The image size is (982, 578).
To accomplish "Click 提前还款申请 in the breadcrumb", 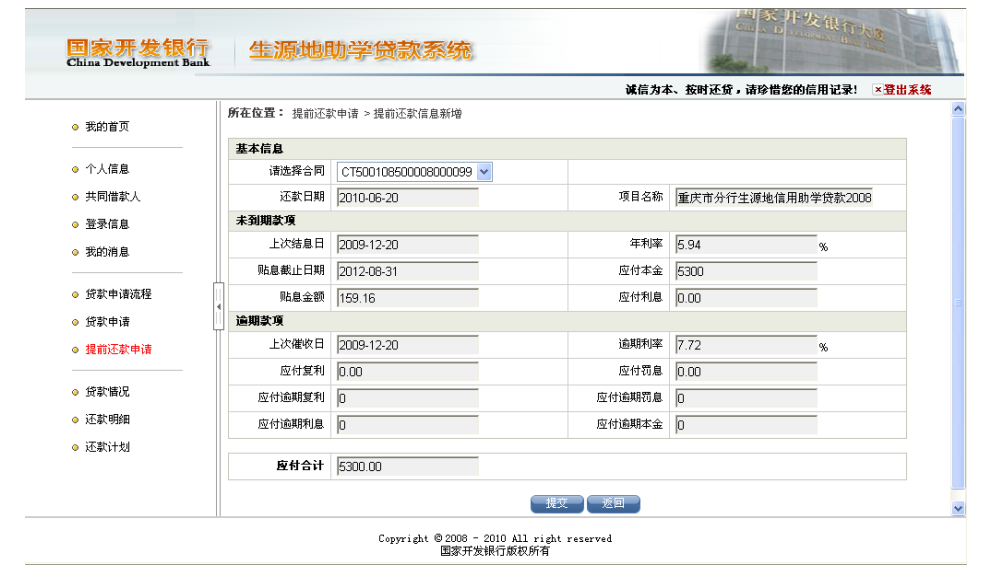I will point(325,114).
